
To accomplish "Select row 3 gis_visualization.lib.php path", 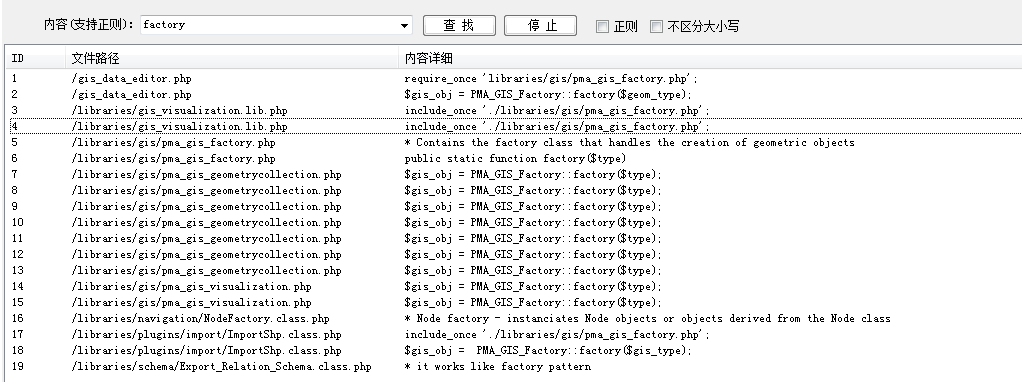I will (x=179, y=111).
